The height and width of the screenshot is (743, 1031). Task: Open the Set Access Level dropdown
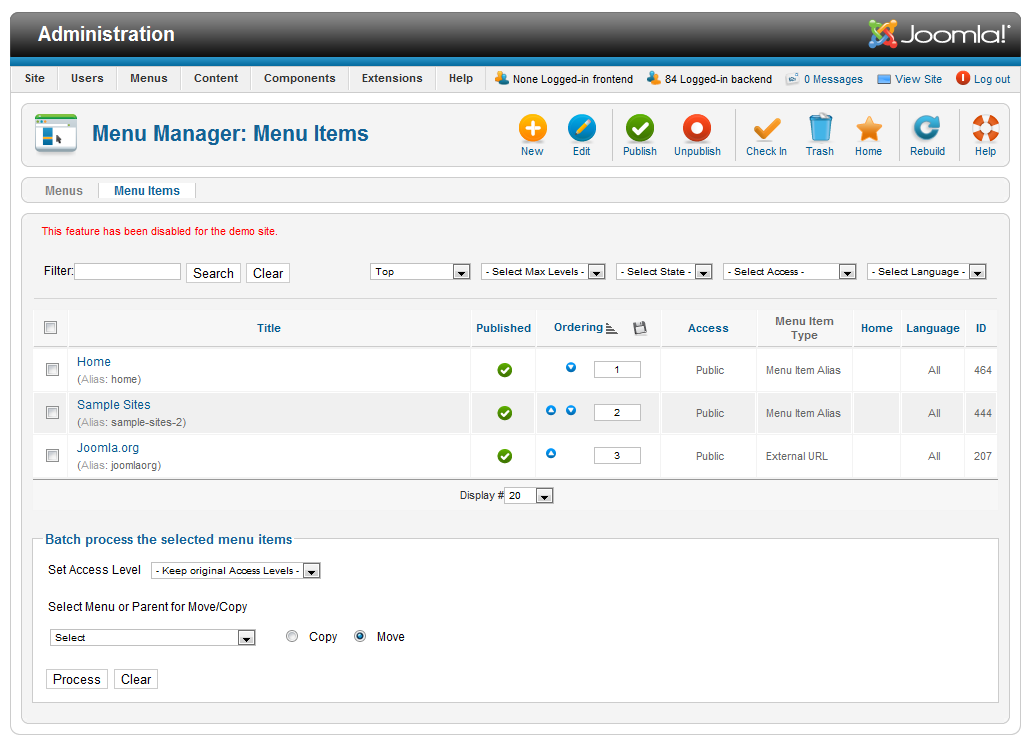coord(235,571)
